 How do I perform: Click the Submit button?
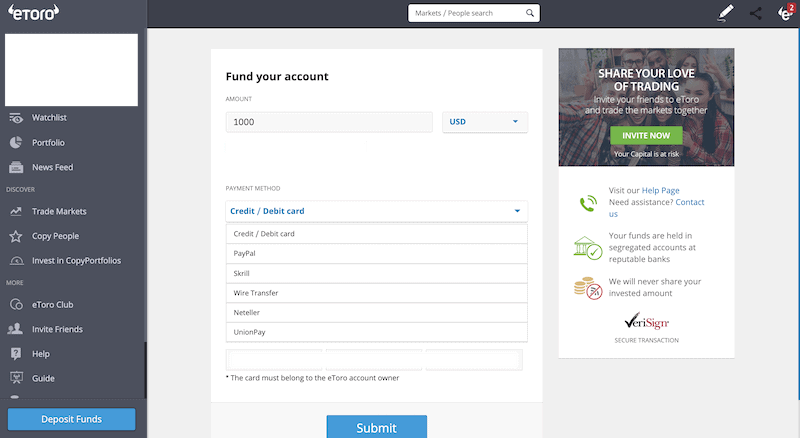click(x=377, y=427)
